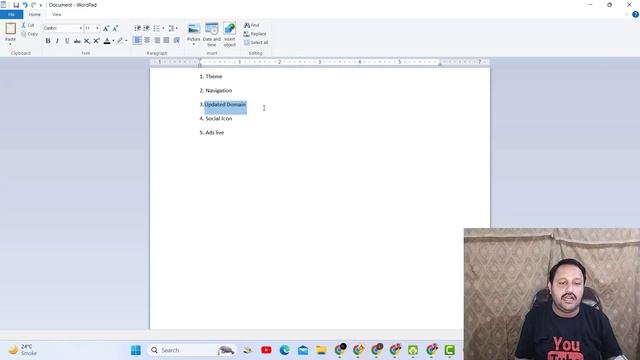Toggle Subscript formatting
Screen dimensions: 640x360
coord(87,41)
